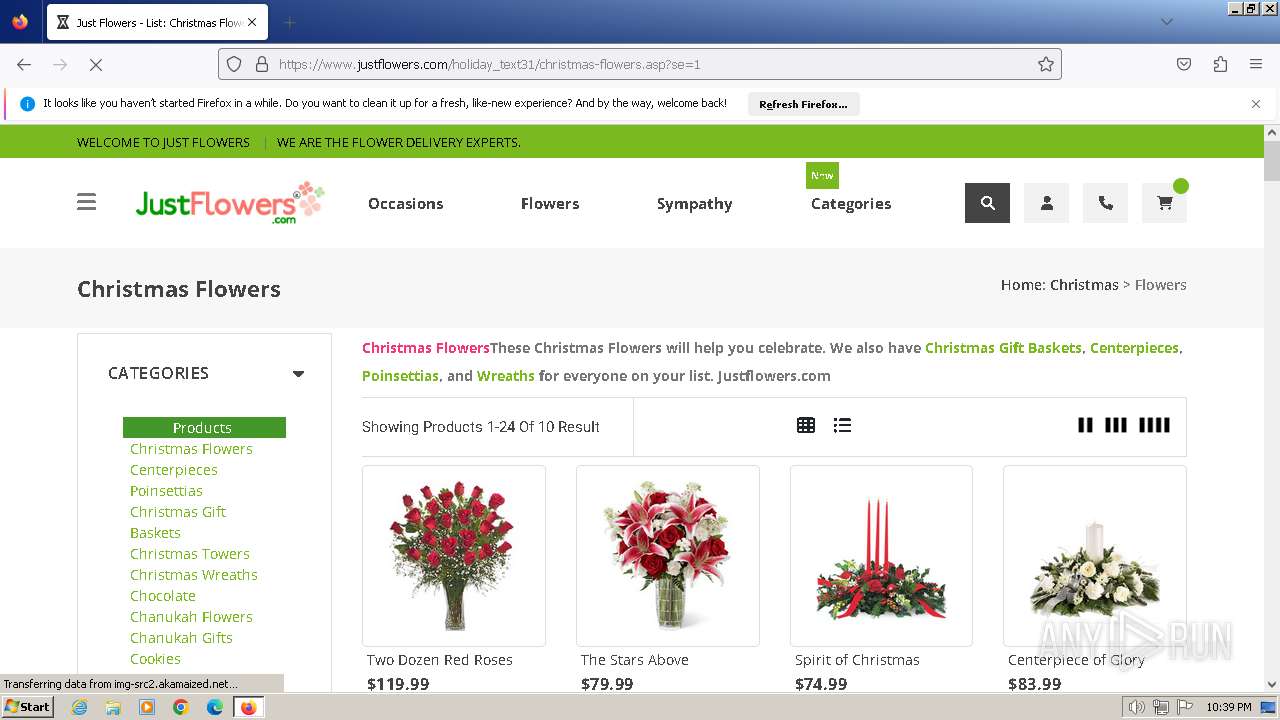
Task: Click the Refresh Firefox button
Action: [803, 104]
